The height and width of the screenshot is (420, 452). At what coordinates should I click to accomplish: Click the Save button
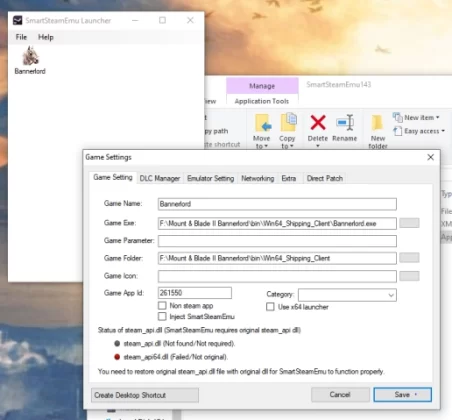pyautogui.click(x=402, y=395)
